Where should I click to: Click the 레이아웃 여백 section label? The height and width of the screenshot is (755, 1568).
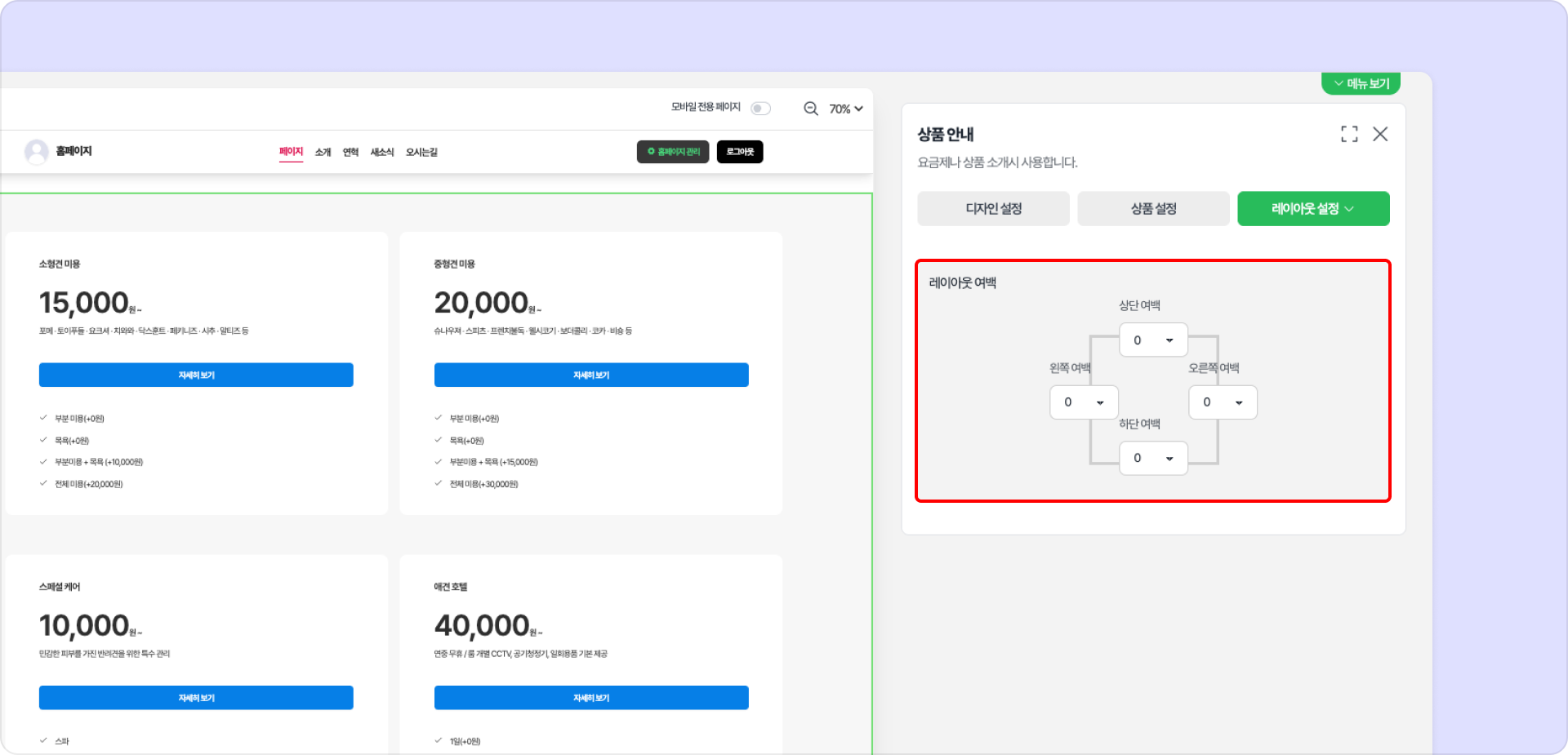click(x=963, y=282)
